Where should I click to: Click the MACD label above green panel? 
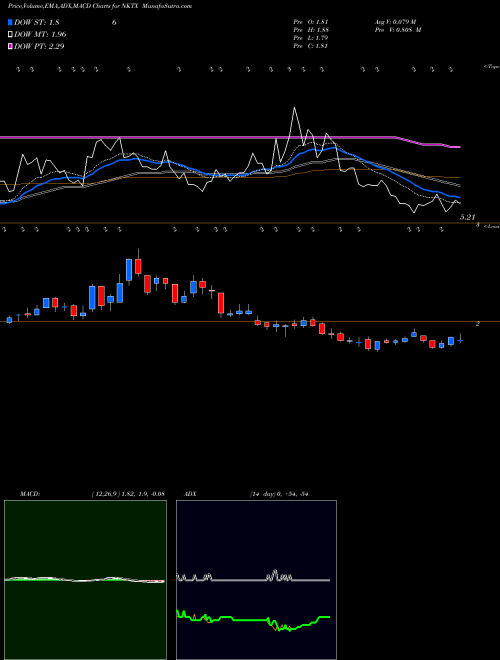(30, 494)
